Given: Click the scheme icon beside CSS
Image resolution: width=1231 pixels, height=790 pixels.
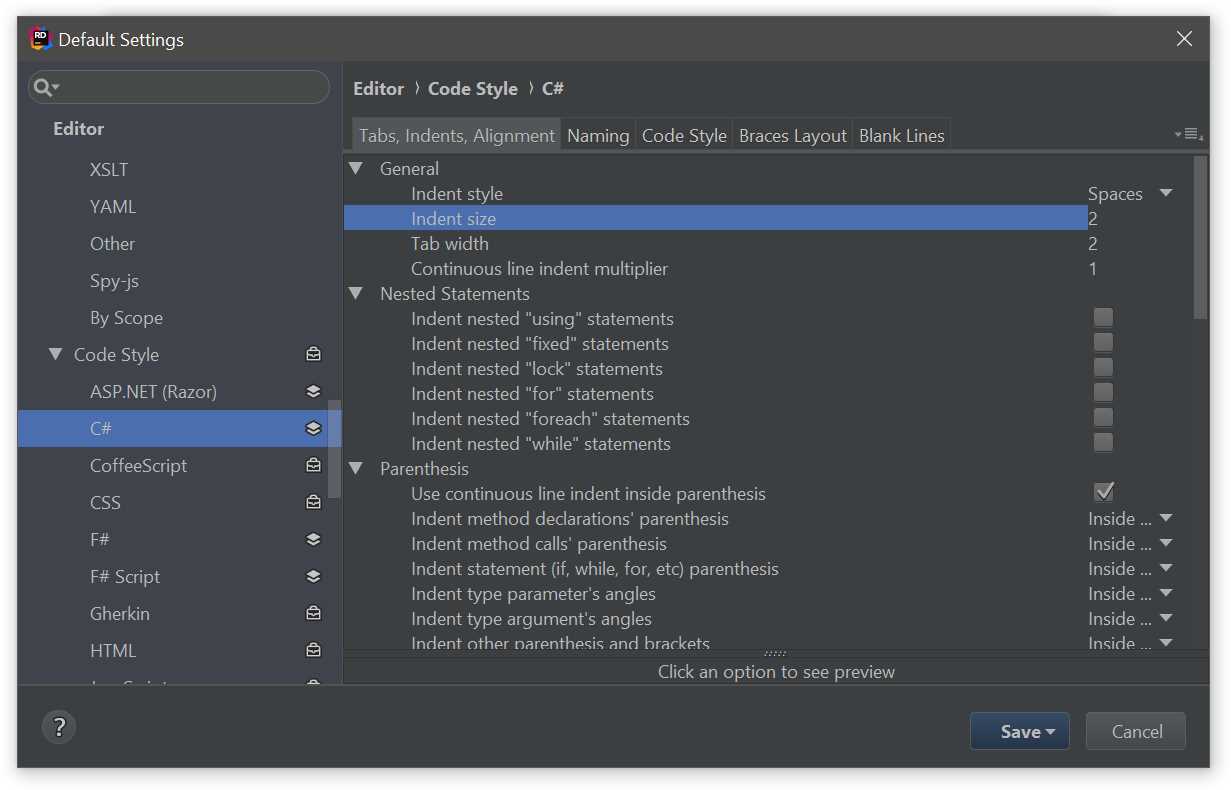Looking at the screenshot, I should tap(313, 503).
